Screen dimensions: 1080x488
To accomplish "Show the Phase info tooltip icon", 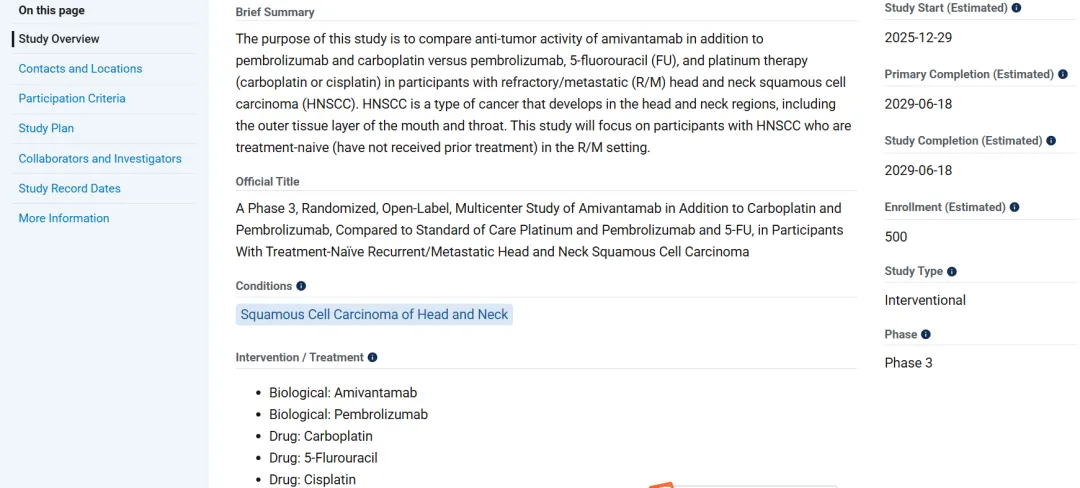I will (926, 334).
